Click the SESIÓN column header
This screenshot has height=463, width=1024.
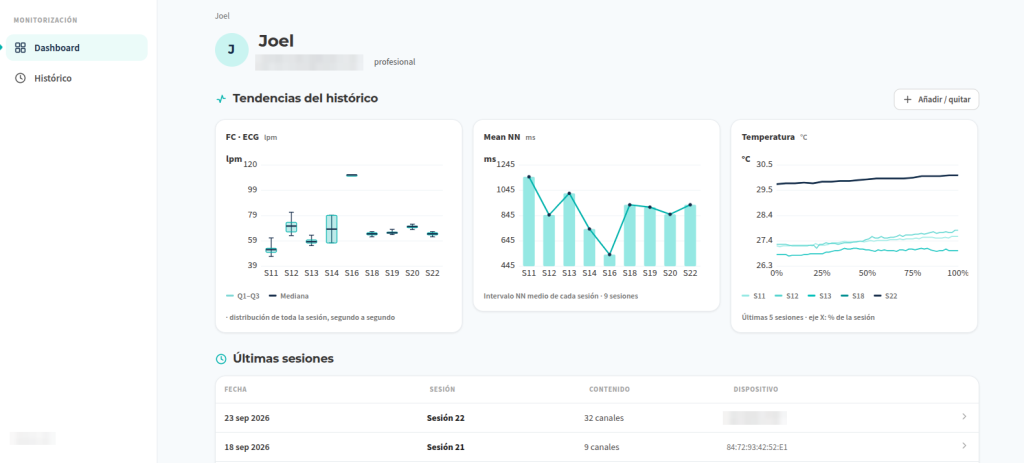pos(442,389)
